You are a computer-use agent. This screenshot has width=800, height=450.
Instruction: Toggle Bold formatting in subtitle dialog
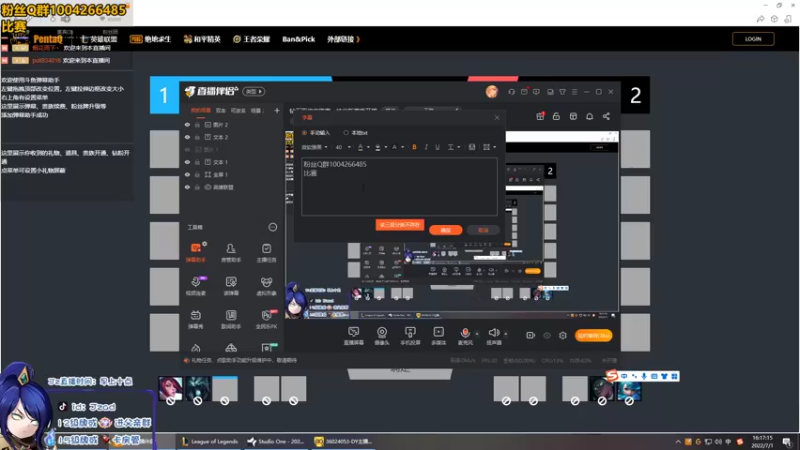click(x=414, y=147)
